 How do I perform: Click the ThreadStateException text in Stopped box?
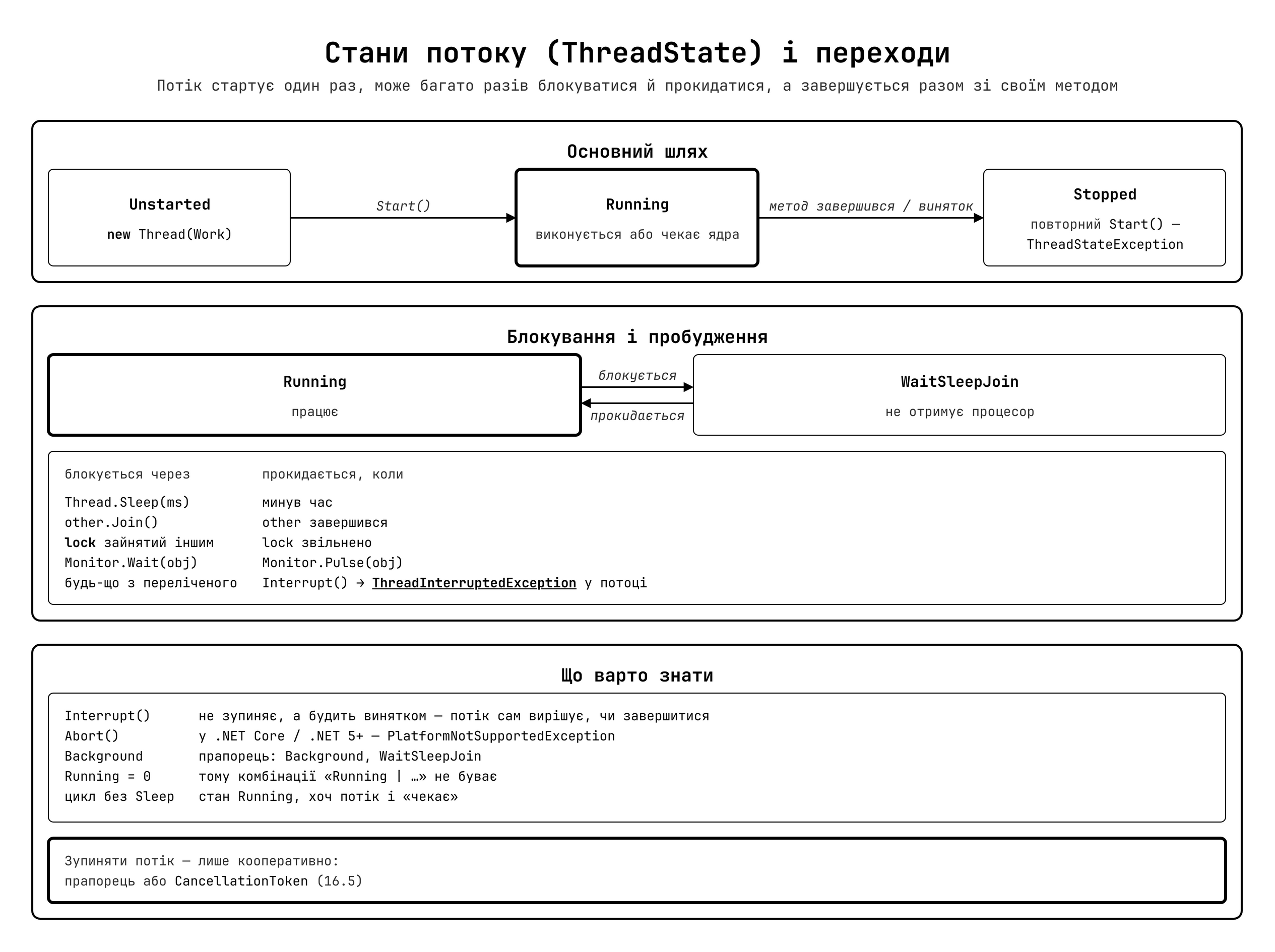tap(1104, 244)
